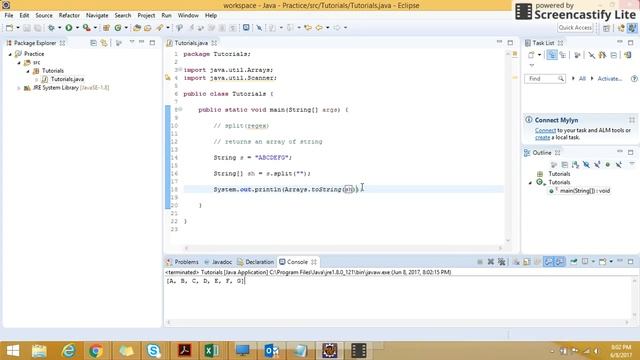
Task: Click the Sort icon in Outline toolbar
Action: pos(575,164)
